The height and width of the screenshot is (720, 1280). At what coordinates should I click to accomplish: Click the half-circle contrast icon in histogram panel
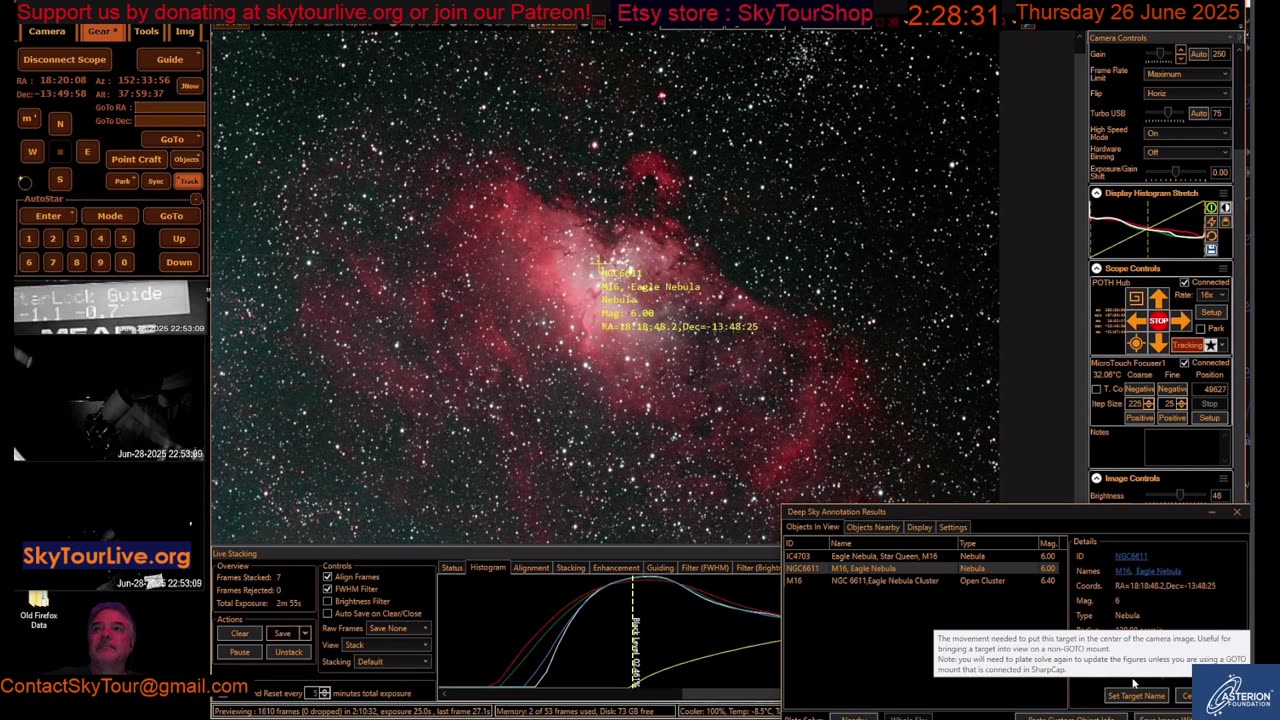point(1225,208)
